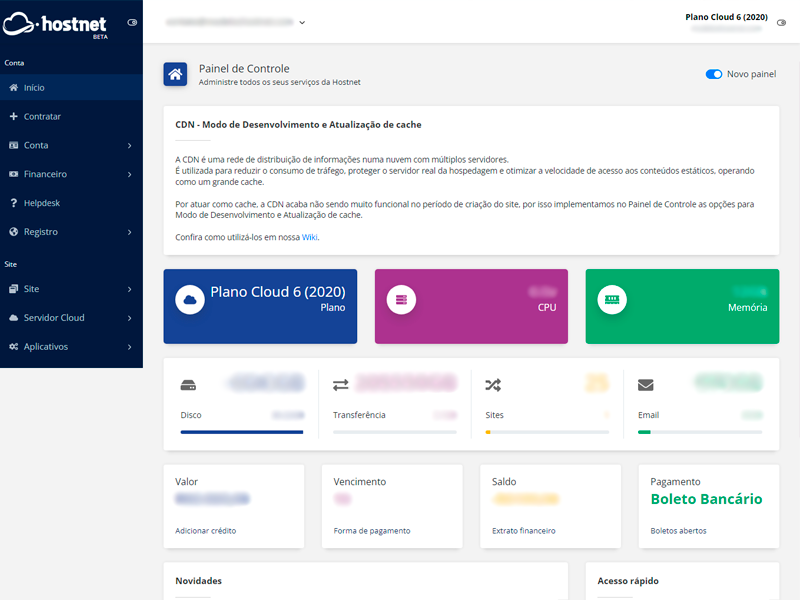Click Forma de pagamento link

pos(372,531)
